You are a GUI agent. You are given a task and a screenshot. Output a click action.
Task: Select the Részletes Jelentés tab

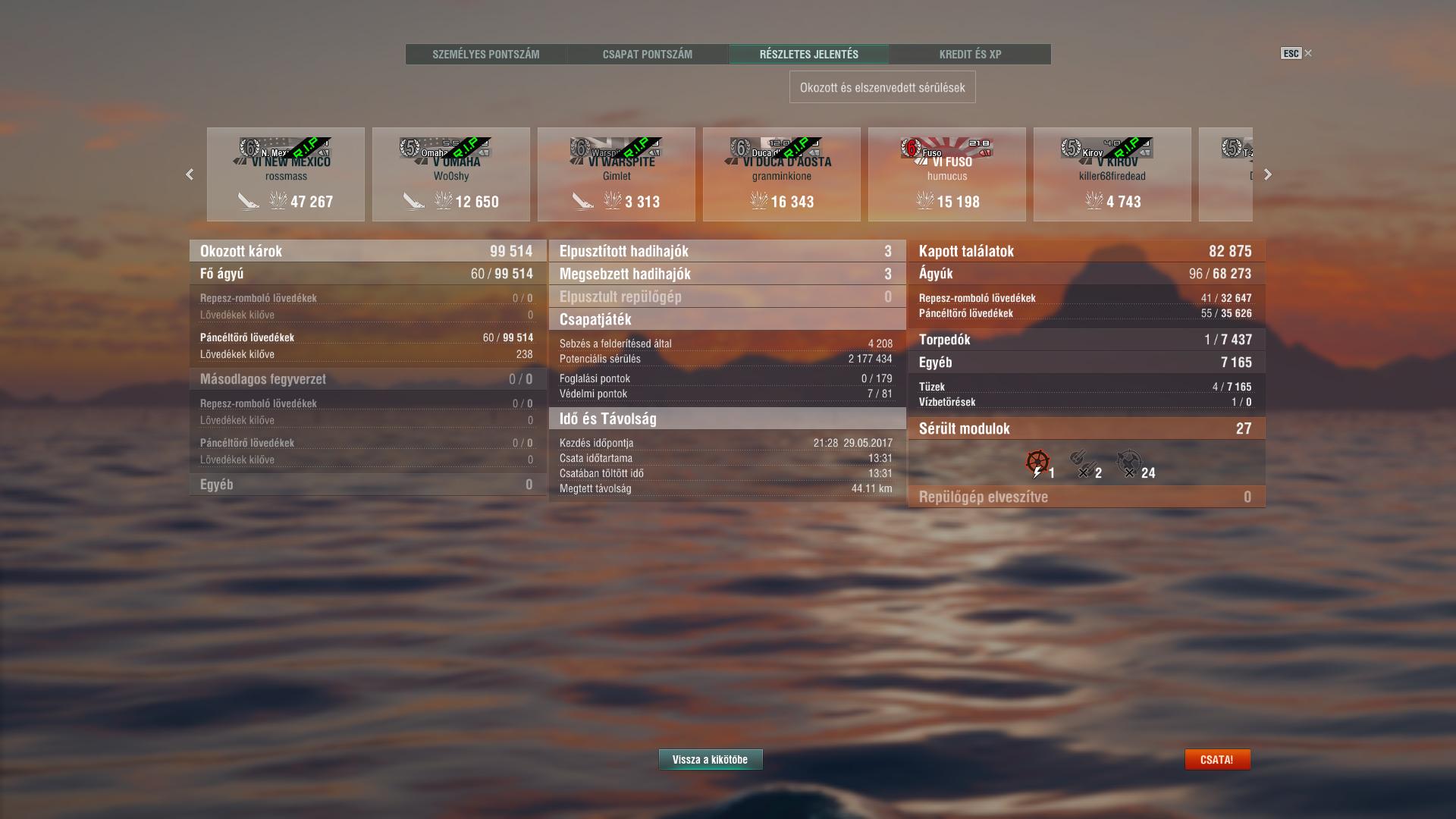(809, 55)
